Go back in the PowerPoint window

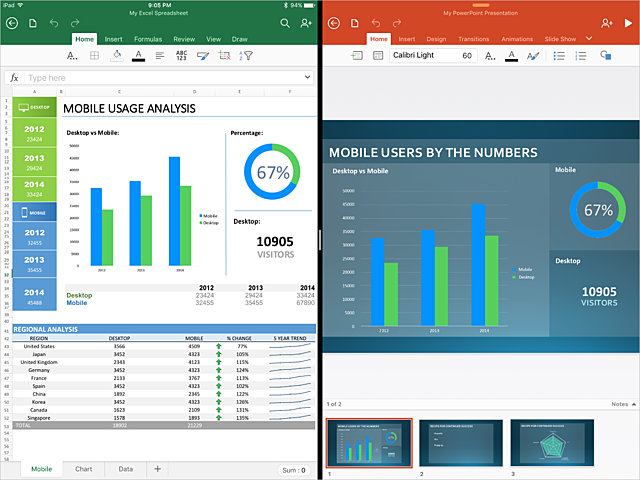(x=334, y=23)
